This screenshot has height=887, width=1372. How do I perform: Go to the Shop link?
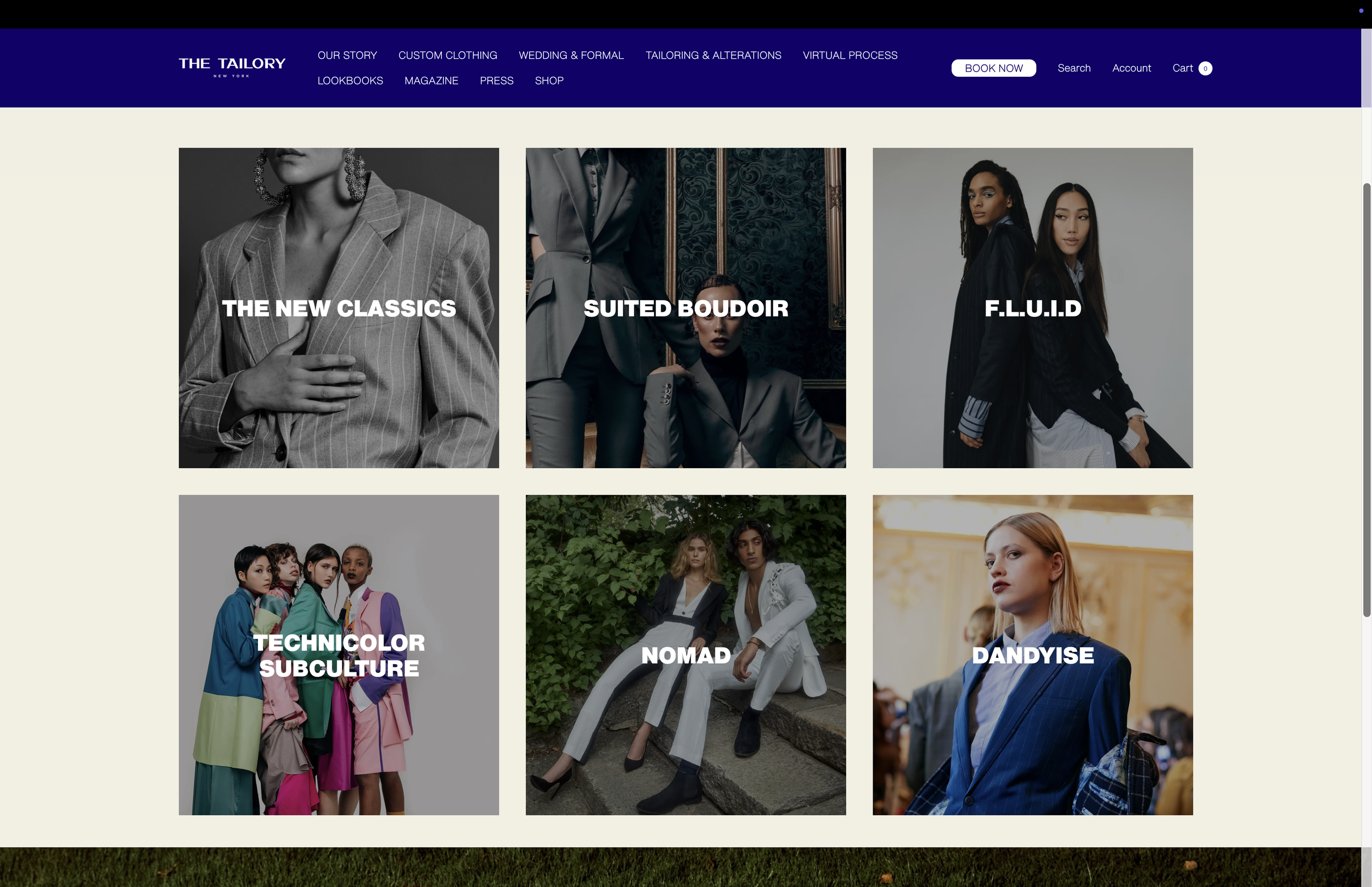(x=549, y=81)
